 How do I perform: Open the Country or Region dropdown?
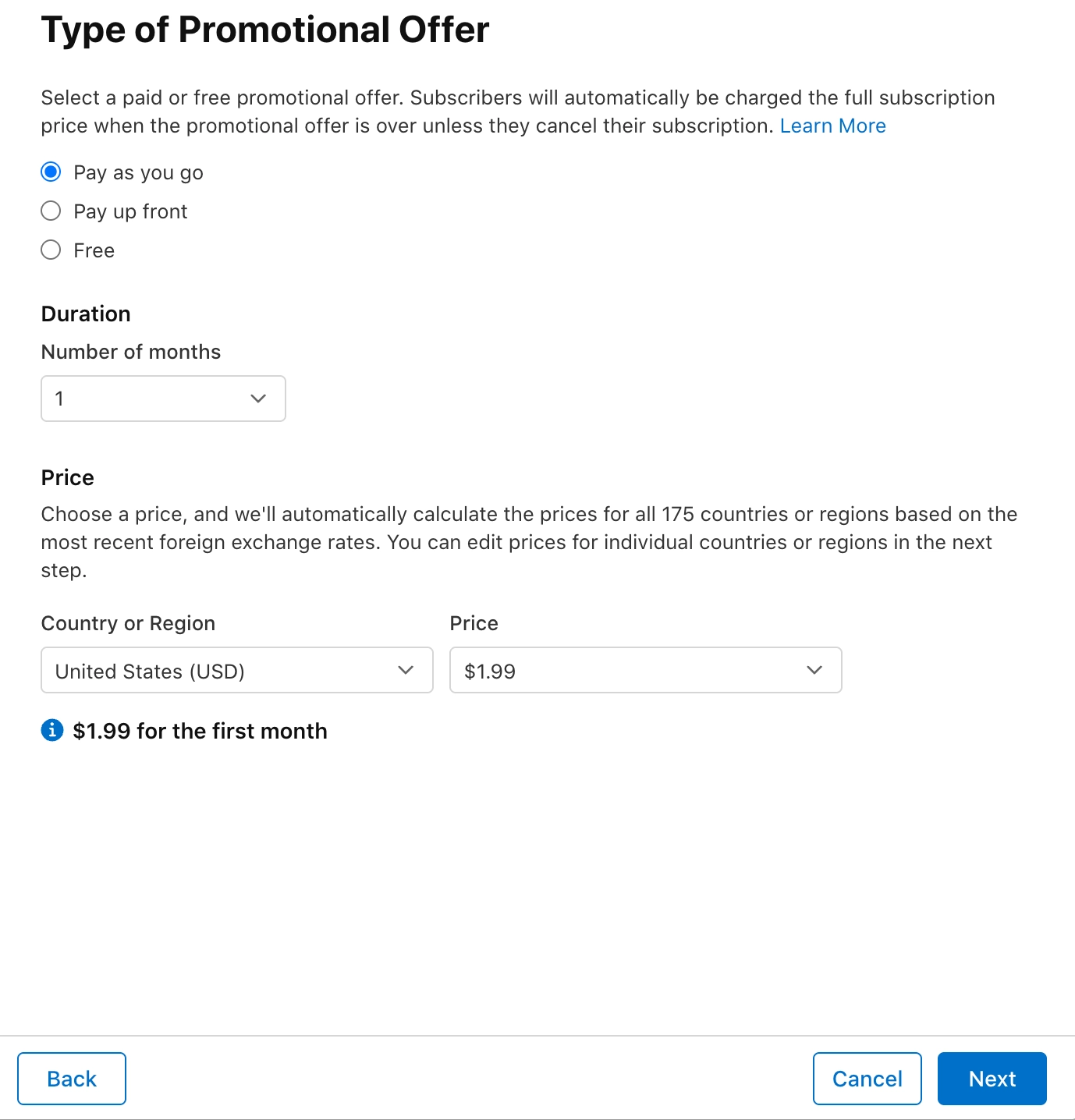click(x=236, y=670)
